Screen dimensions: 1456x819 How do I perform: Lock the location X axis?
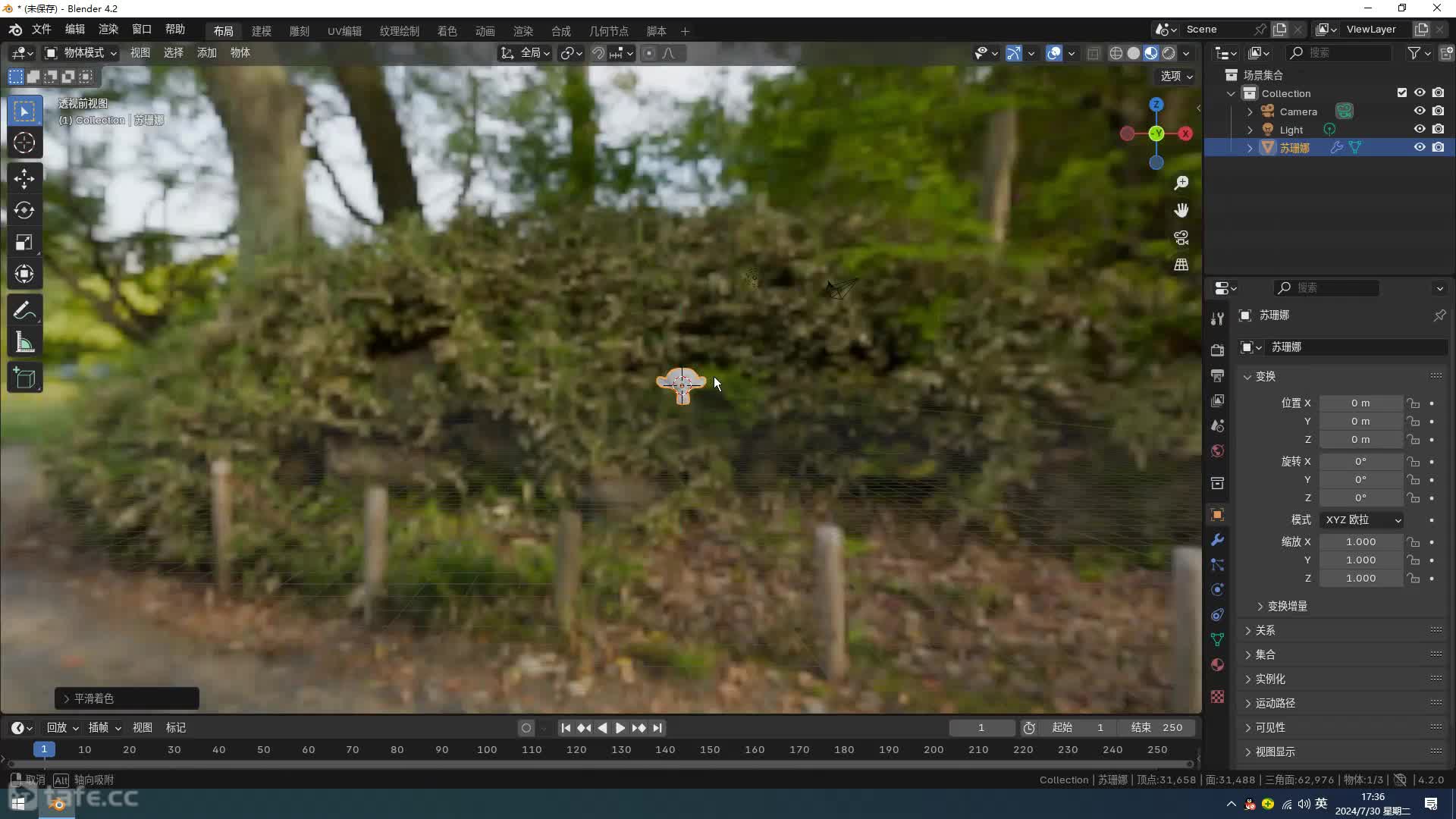tap(1413, 403)
